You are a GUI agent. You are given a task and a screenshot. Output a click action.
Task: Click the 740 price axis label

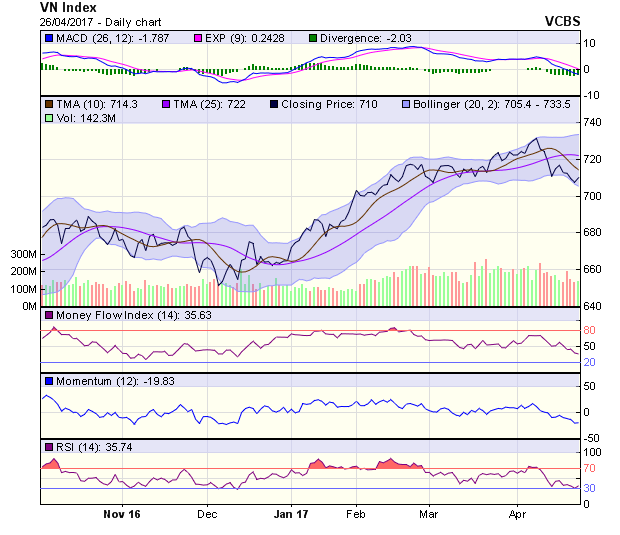pos(593,122)
